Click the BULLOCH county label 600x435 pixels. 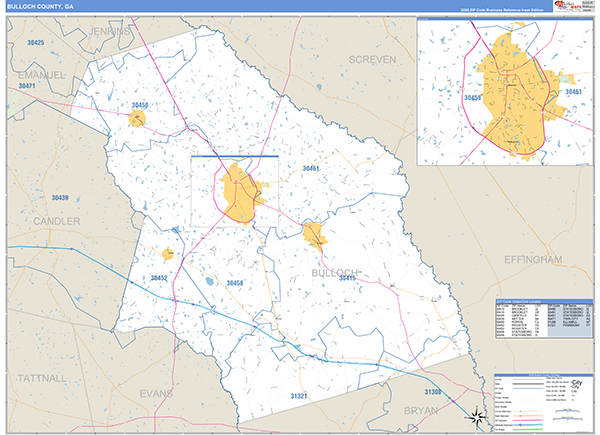(334, 273)
